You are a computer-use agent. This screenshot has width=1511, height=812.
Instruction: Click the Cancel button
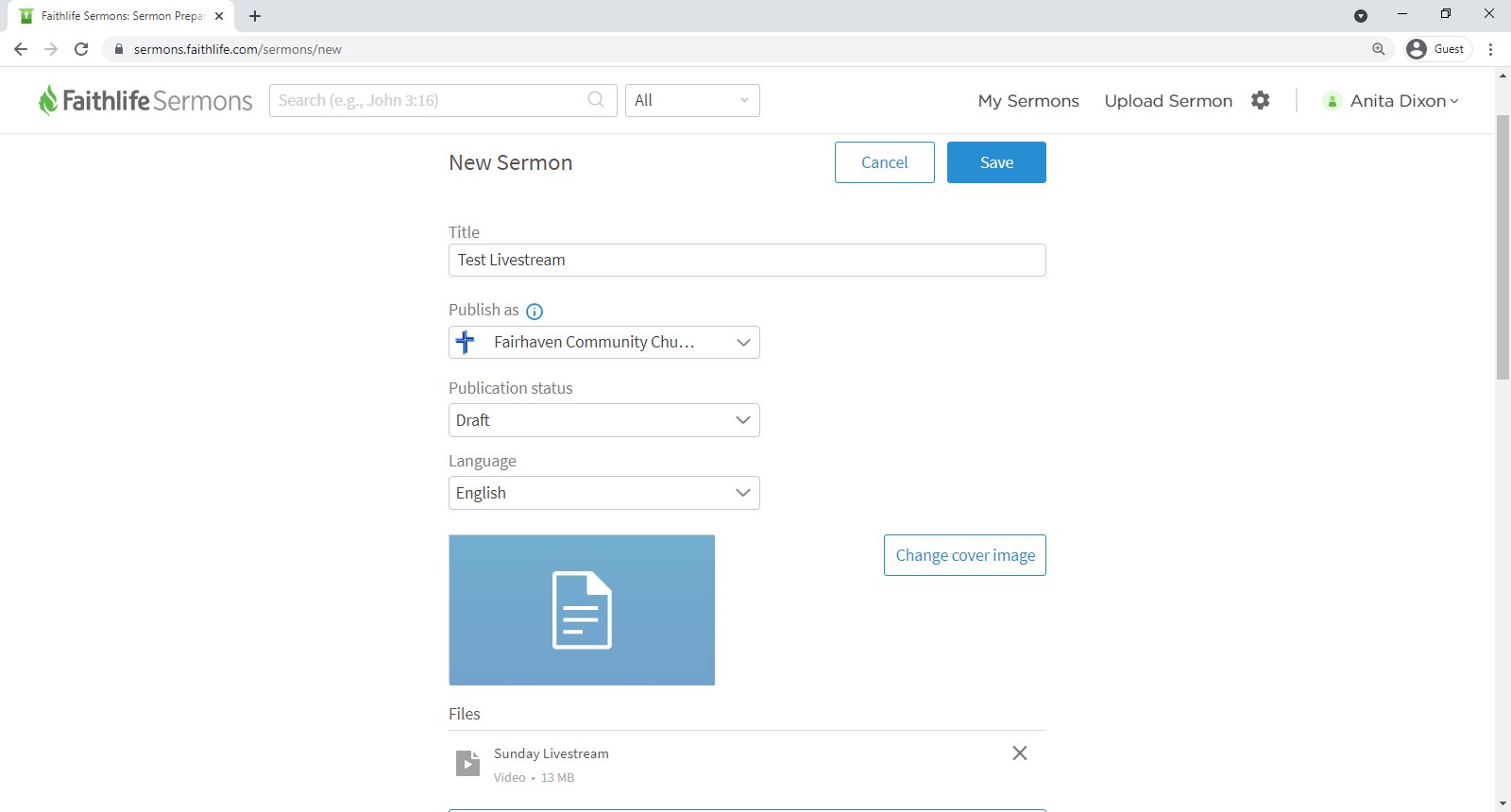[x=885, y=162]
